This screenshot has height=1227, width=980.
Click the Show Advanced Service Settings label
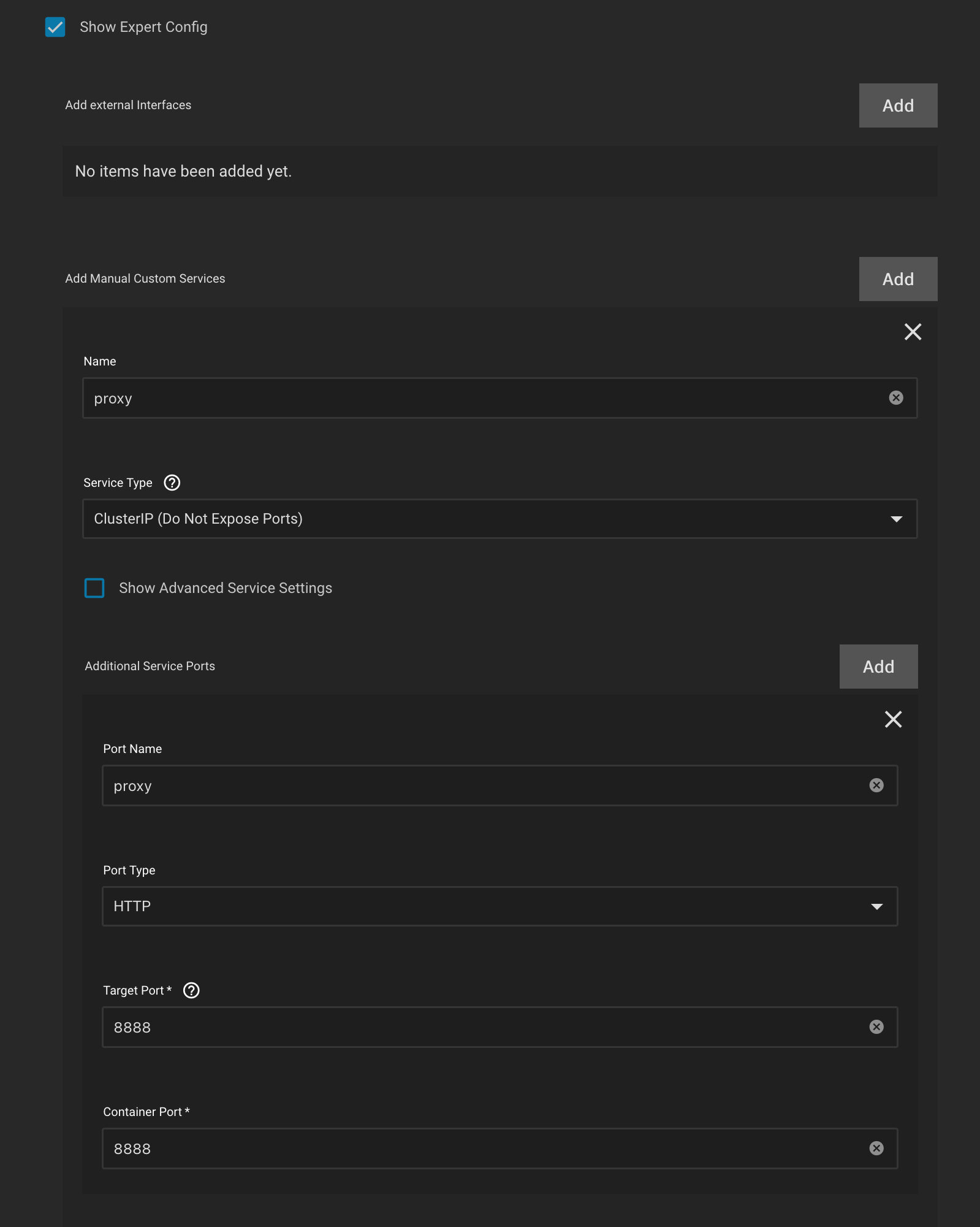[226, 588]
